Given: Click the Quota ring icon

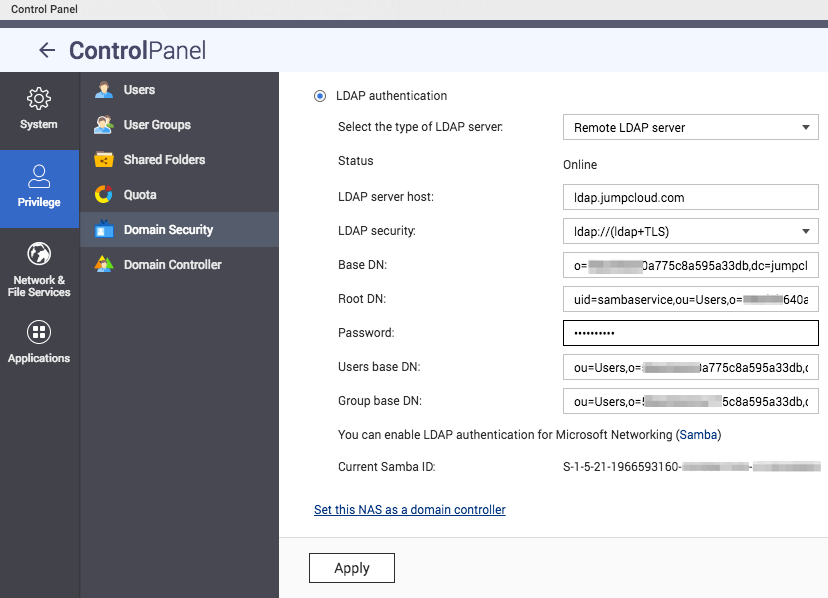Looking at the screenshot, I should [x=104, y=194].
